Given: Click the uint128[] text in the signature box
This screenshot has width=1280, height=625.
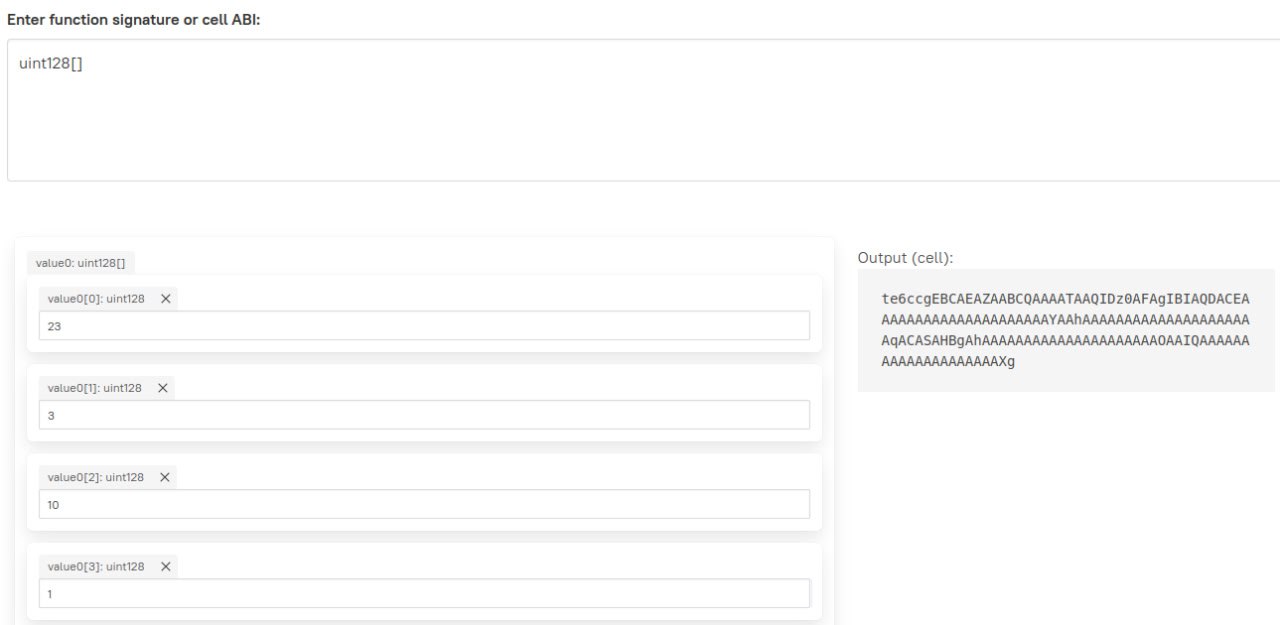Looking at the screenshot, I should click(x=51, y=64).
